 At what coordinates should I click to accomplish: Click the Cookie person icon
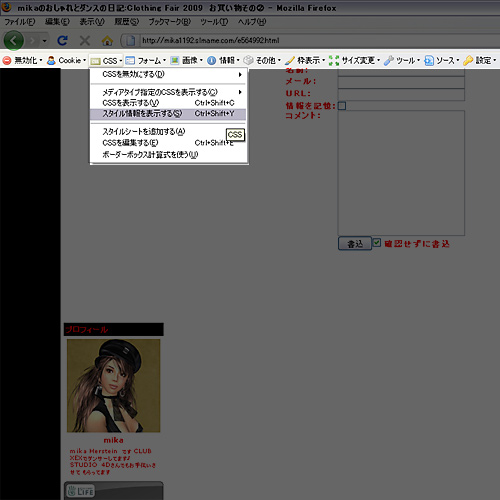(51, 60)
